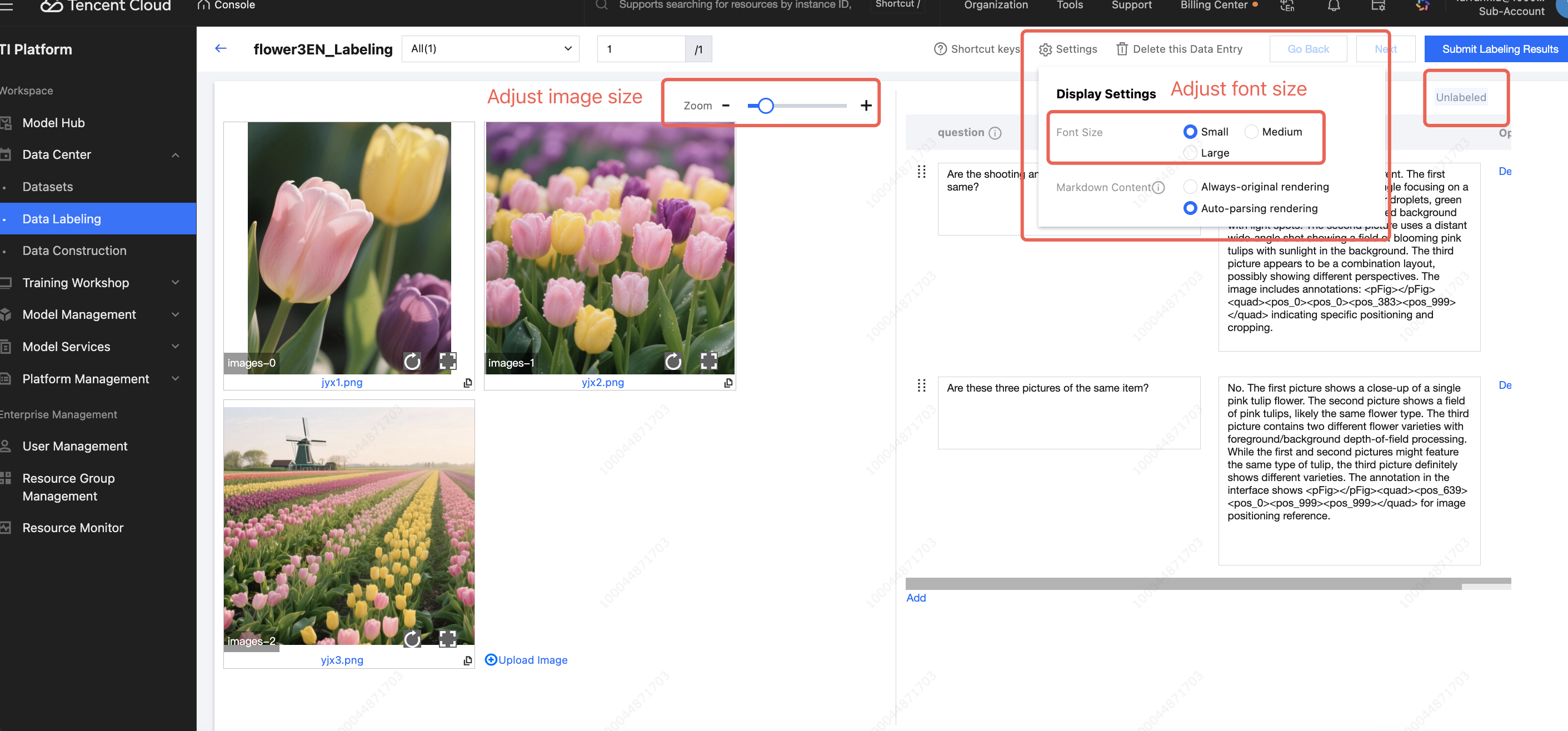Click the copy icon next to jyx1.png
1568x731 pixels.
click(x=467, y=382)
